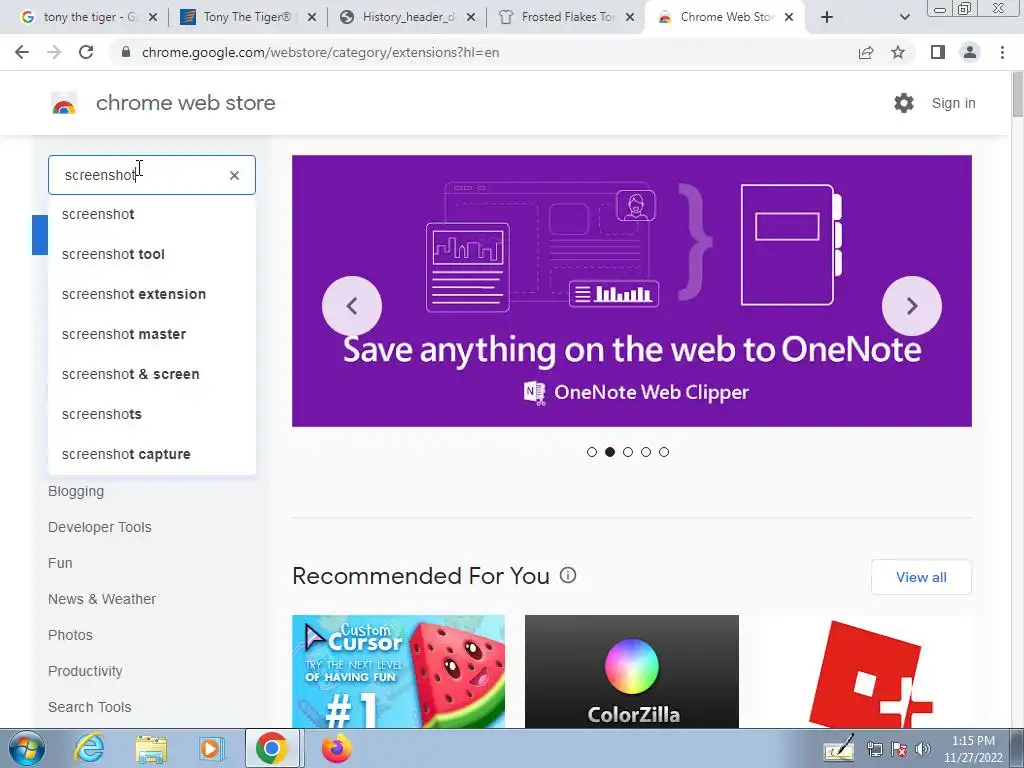View site information via lock icon
The height and width of the screenshot is (768, 1024).
coord(126,52)
